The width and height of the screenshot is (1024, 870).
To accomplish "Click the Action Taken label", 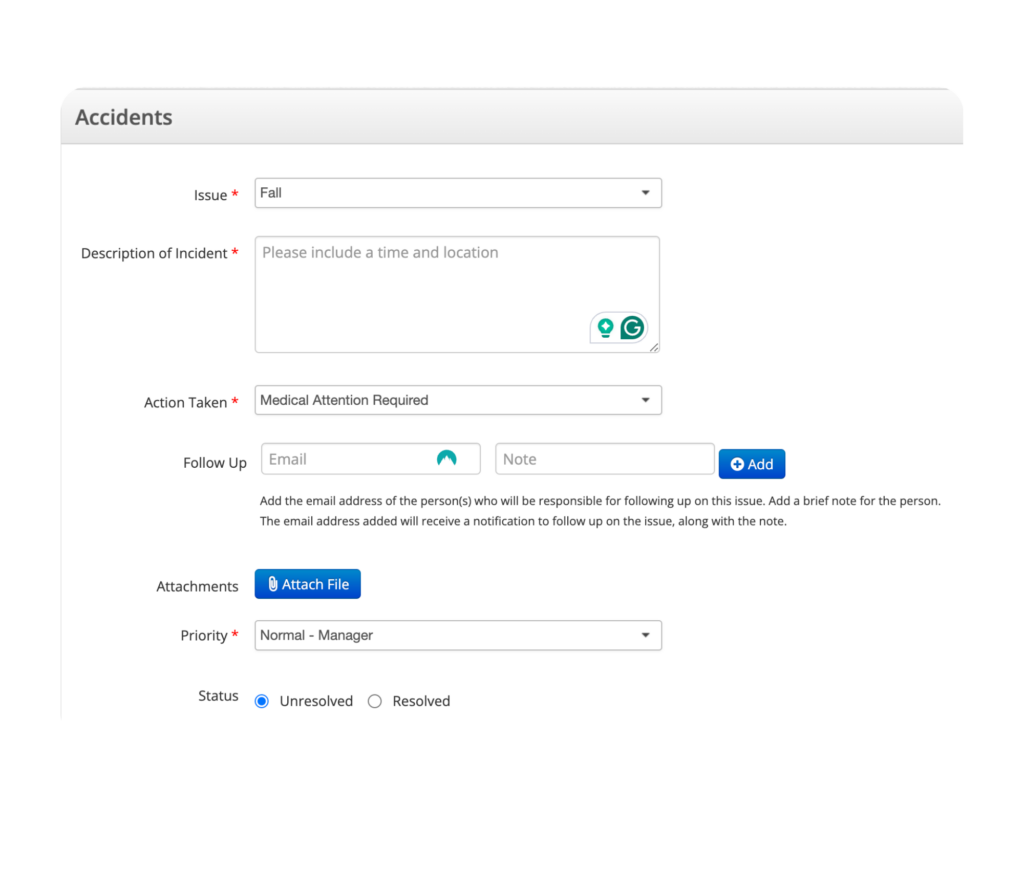I will tap(185, 402).
